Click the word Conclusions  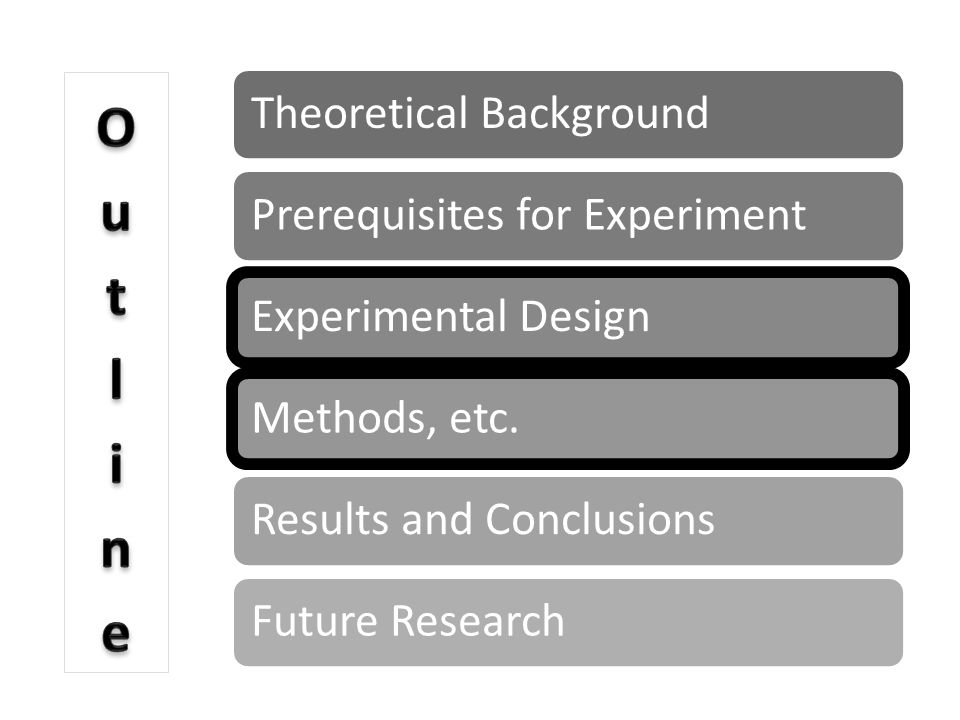tap(600, 519)
